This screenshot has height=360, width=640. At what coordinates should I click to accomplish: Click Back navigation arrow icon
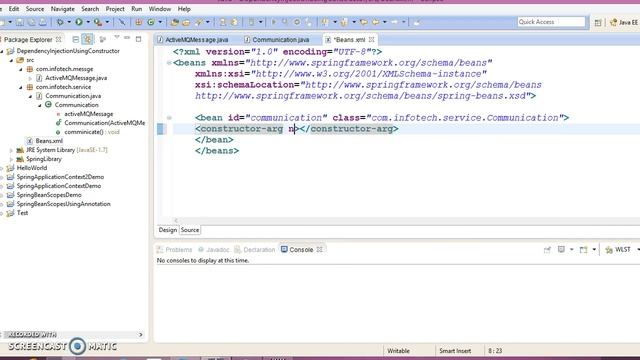(x=375, y=22)
